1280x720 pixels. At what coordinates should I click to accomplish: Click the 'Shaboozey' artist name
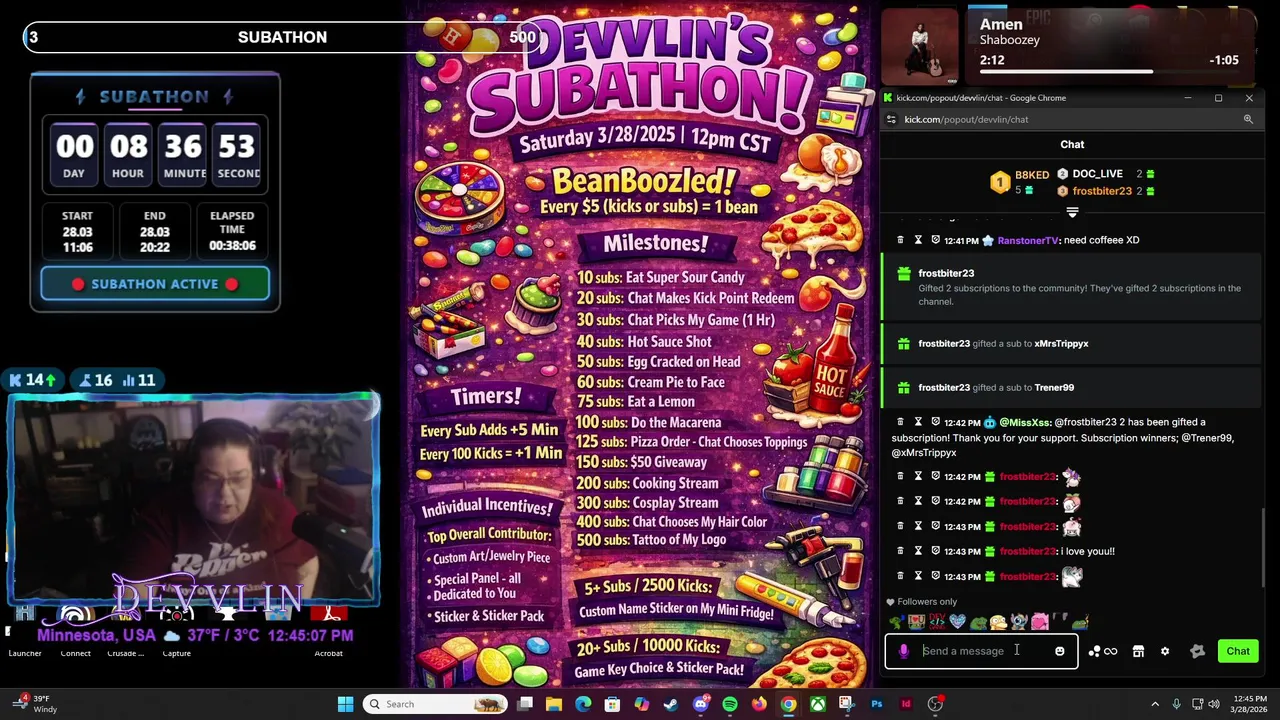point(1010,40)
